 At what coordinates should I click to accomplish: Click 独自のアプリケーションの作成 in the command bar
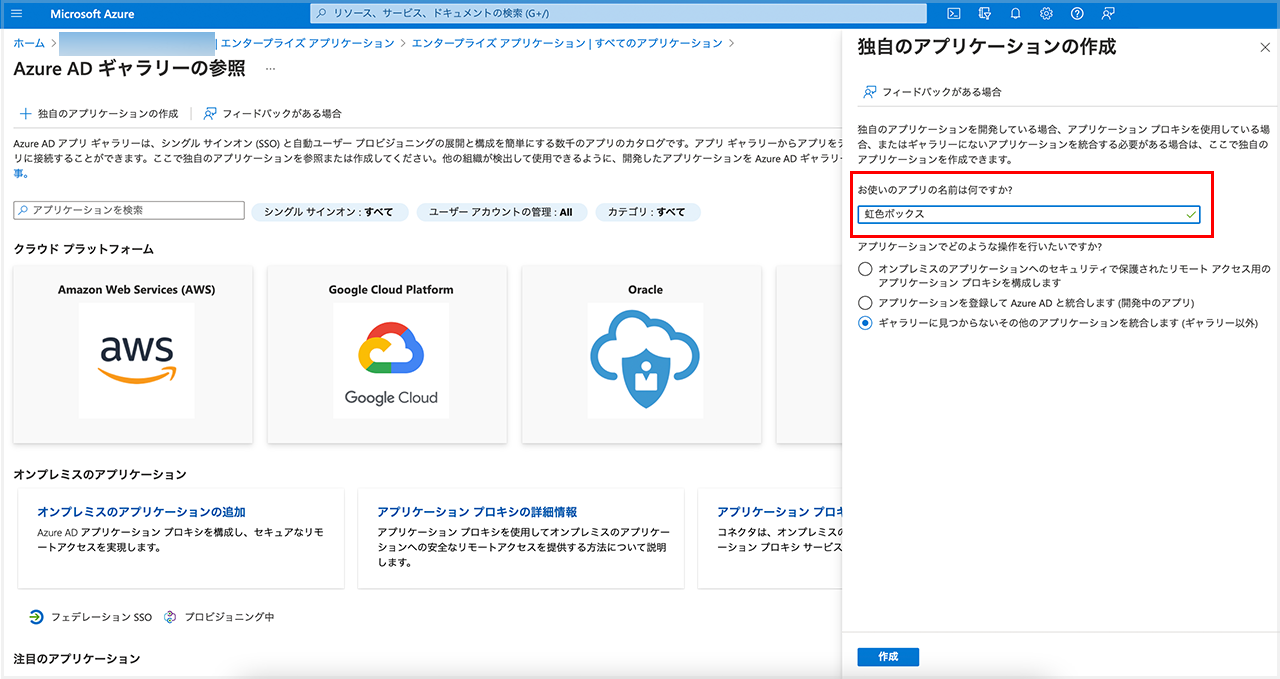click(99, 114)
